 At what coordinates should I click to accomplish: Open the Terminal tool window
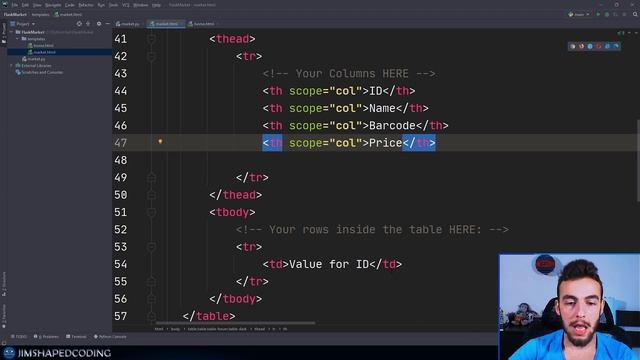coord(76,337)
